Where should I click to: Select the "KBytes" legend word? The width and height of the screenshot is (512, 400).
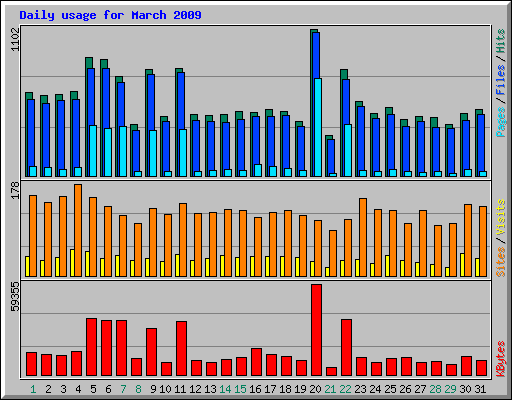click(501, 359)
